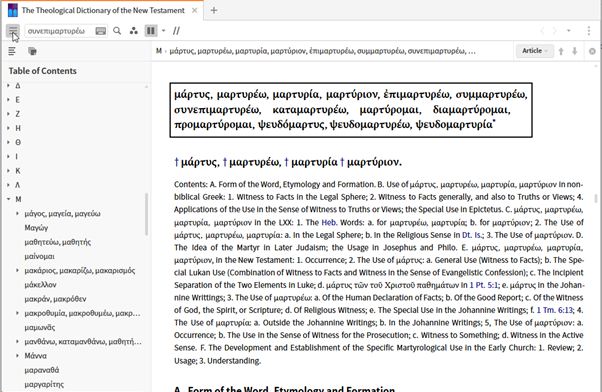Close the locator bar with X icon
The height and width of the screenshot is (392, 602).
(592, 51)
